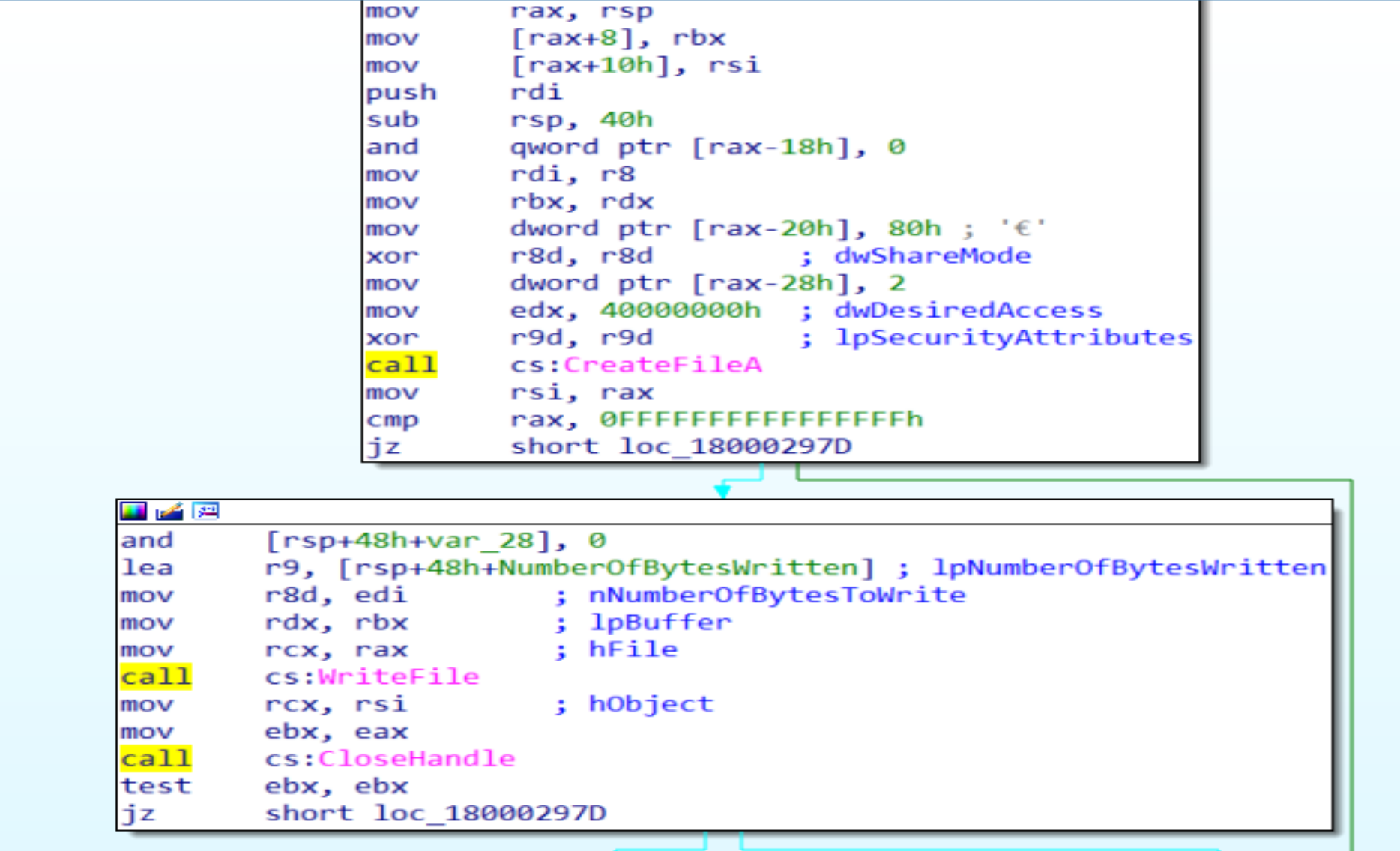Click the lpSecurityAttributes comment
Screen dimensions: 1400x851
[x=1013, y=338]
